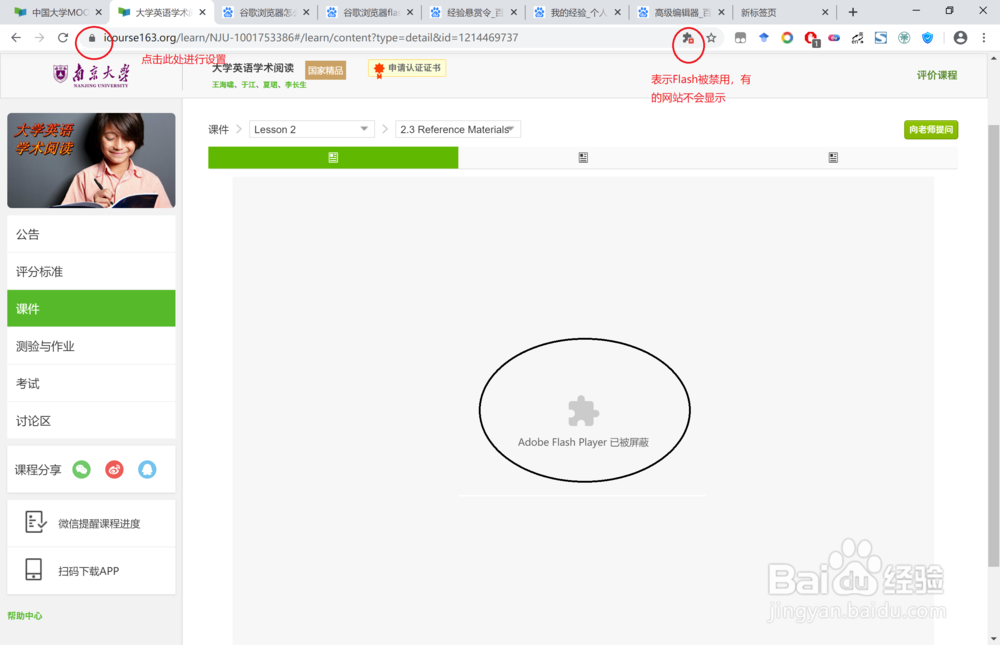Click the Nanjing University logo
Screen dimensions: 1000x645
[91, 75]
